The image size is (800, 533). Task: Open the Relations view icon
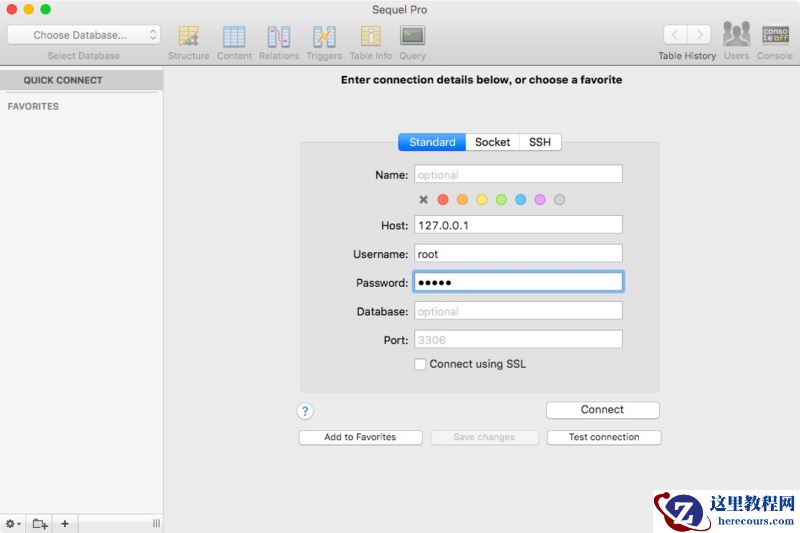point(279,36)
